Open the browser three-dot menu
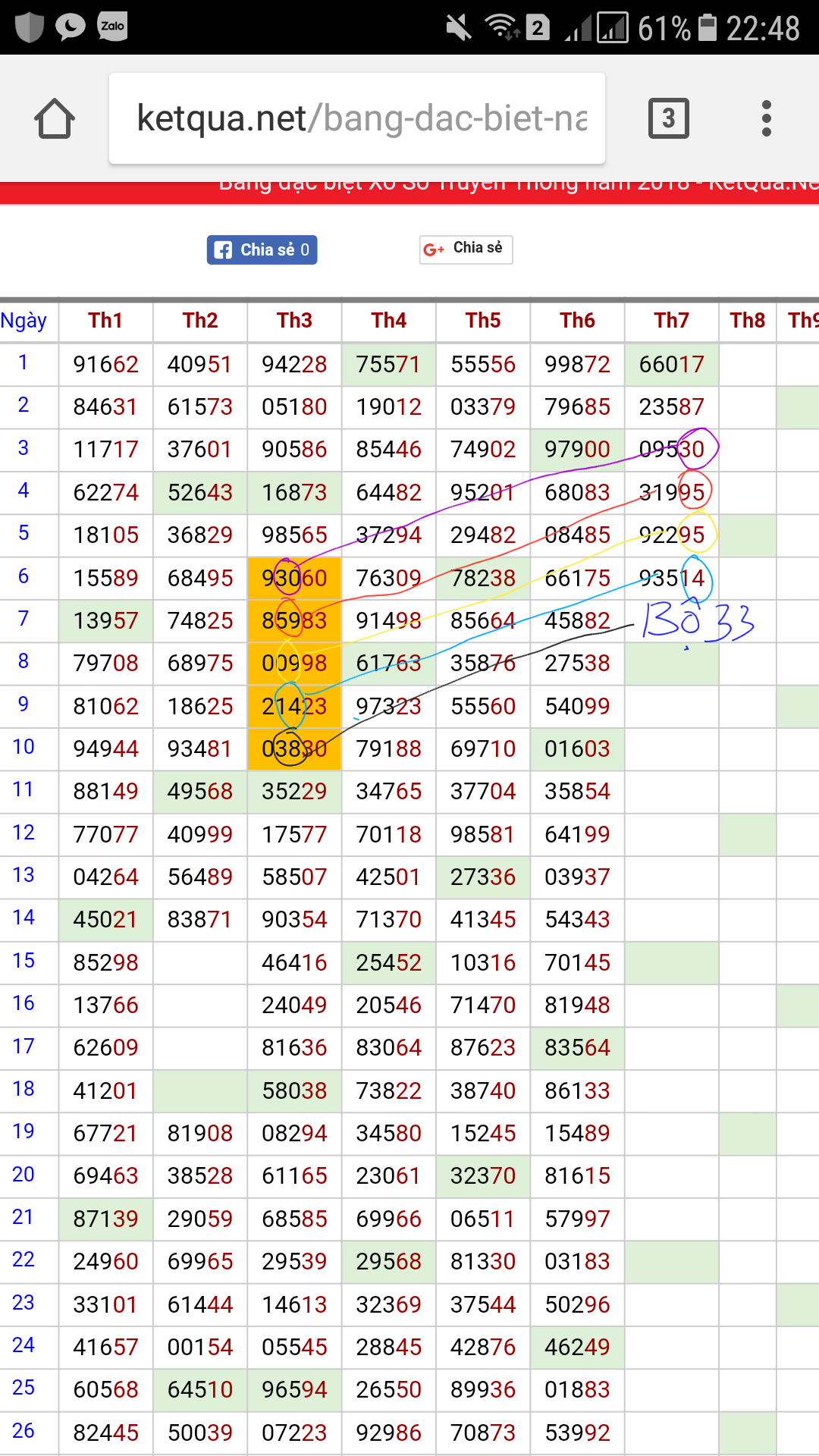The height and width of the screenshot is (1456, 819). point(767,118)
